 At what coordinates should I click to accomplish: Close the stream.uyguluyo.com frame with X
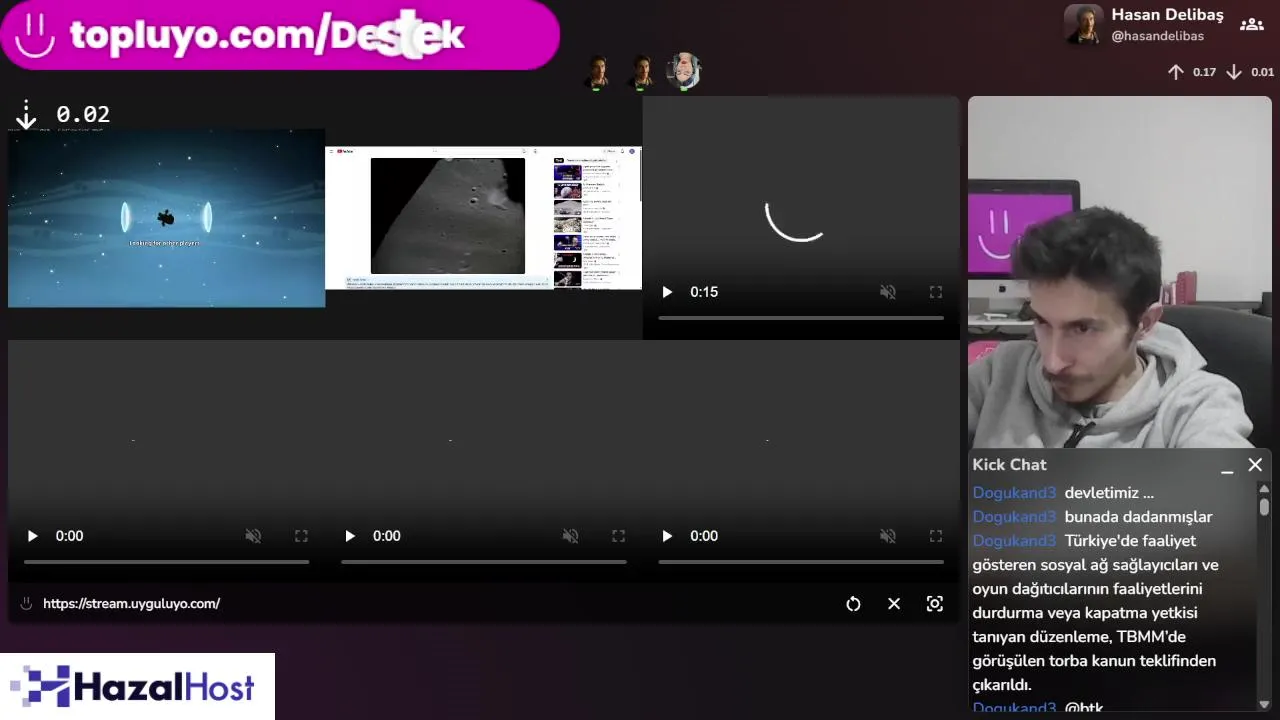894,604
